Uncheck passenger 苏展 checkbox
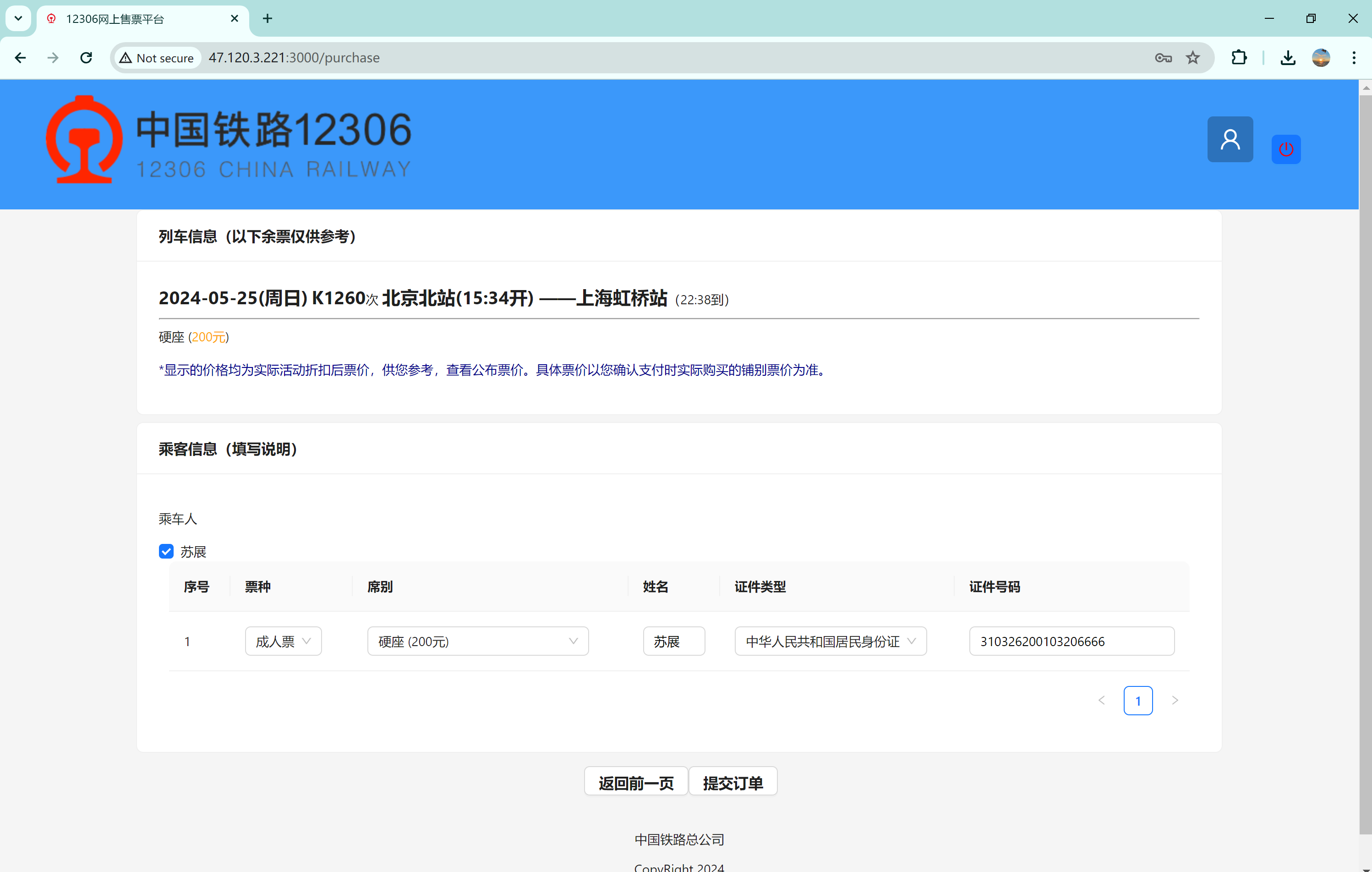 pyautogui.click(x=166, y=551)
